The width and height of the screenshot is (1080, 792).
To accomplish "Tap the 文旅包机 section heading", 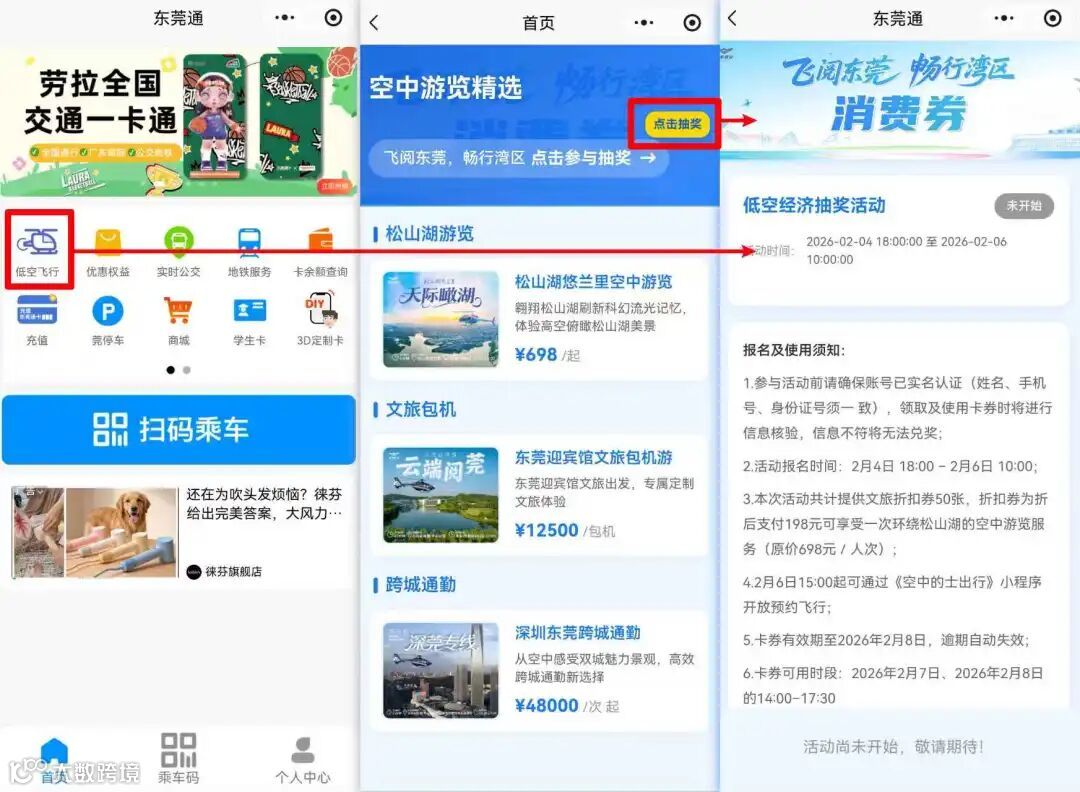I will coord(420,409).
